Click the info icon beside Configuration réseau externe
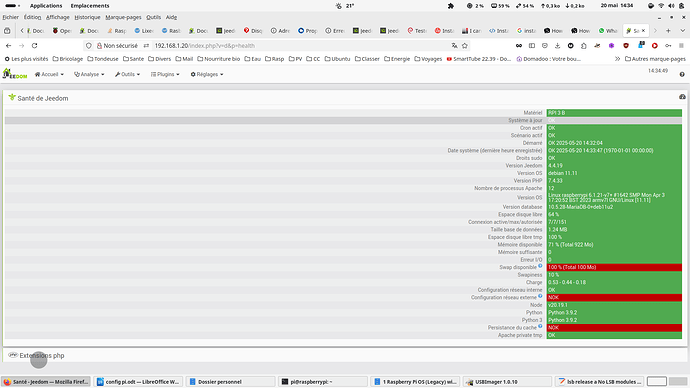 coord(540,296)
